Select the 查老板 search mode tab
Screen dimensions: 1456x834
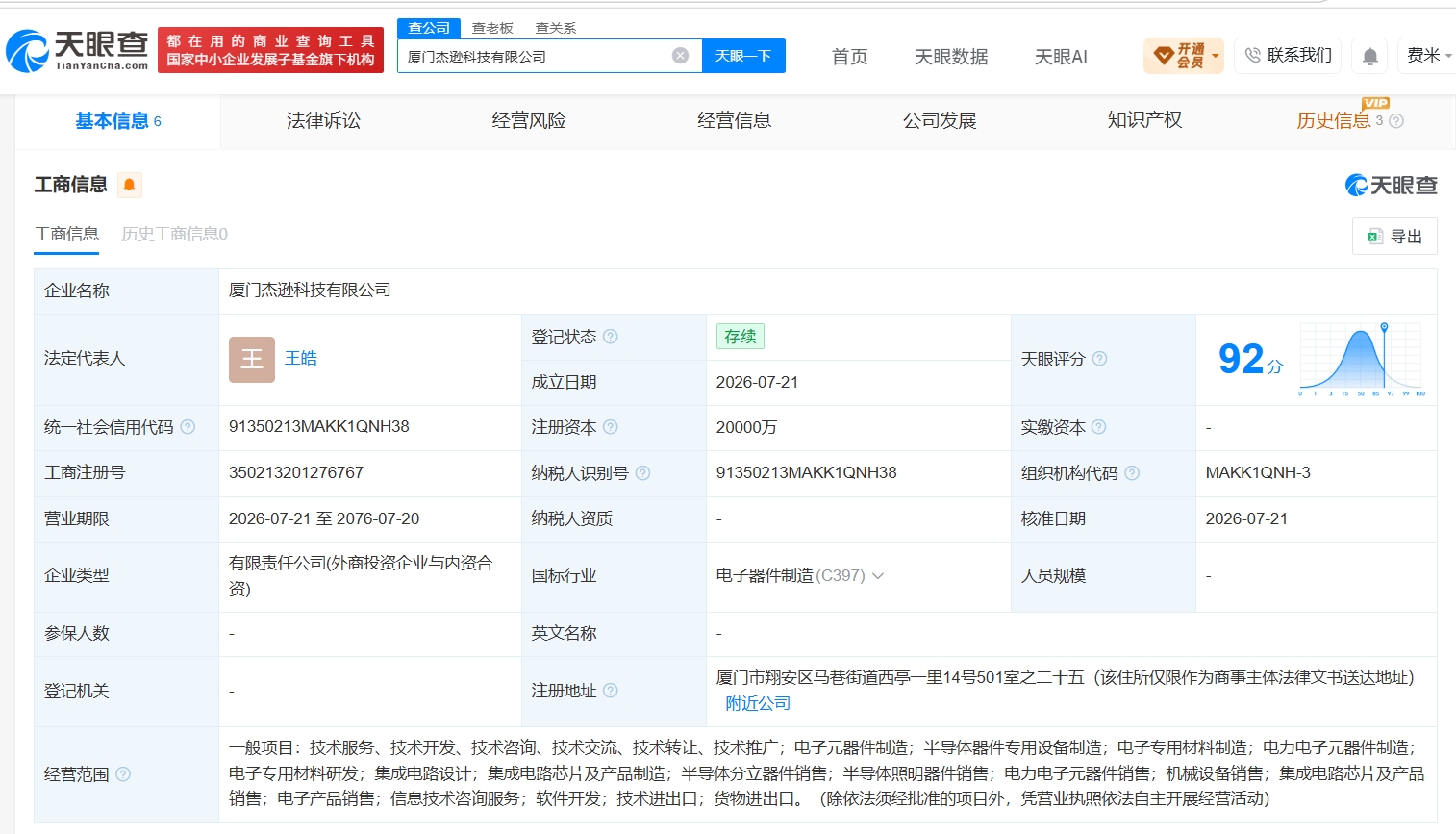pos(492,28)
